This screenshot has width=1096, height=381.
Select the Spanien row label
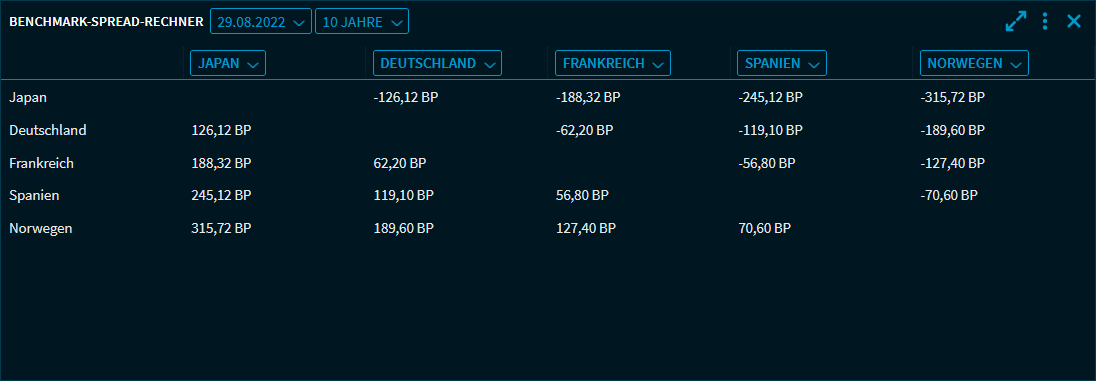point(34,196)
